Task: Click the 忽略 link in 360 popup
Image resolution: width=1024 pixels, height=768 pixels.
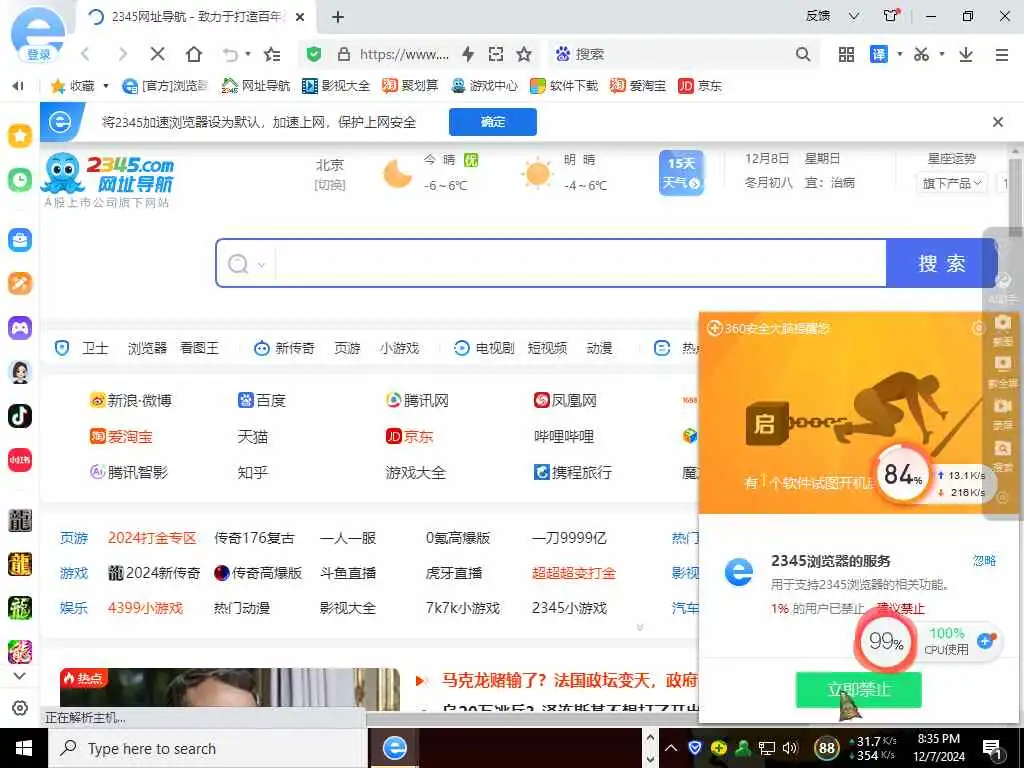Action: pos(984,560)
